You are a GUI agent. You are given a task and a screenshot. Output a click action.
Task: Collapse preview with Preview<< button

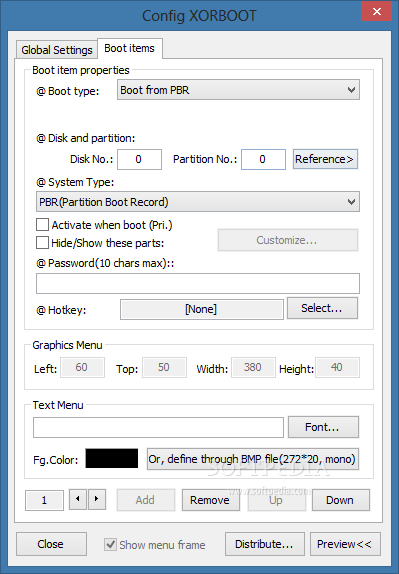click(x=345, y=544)
